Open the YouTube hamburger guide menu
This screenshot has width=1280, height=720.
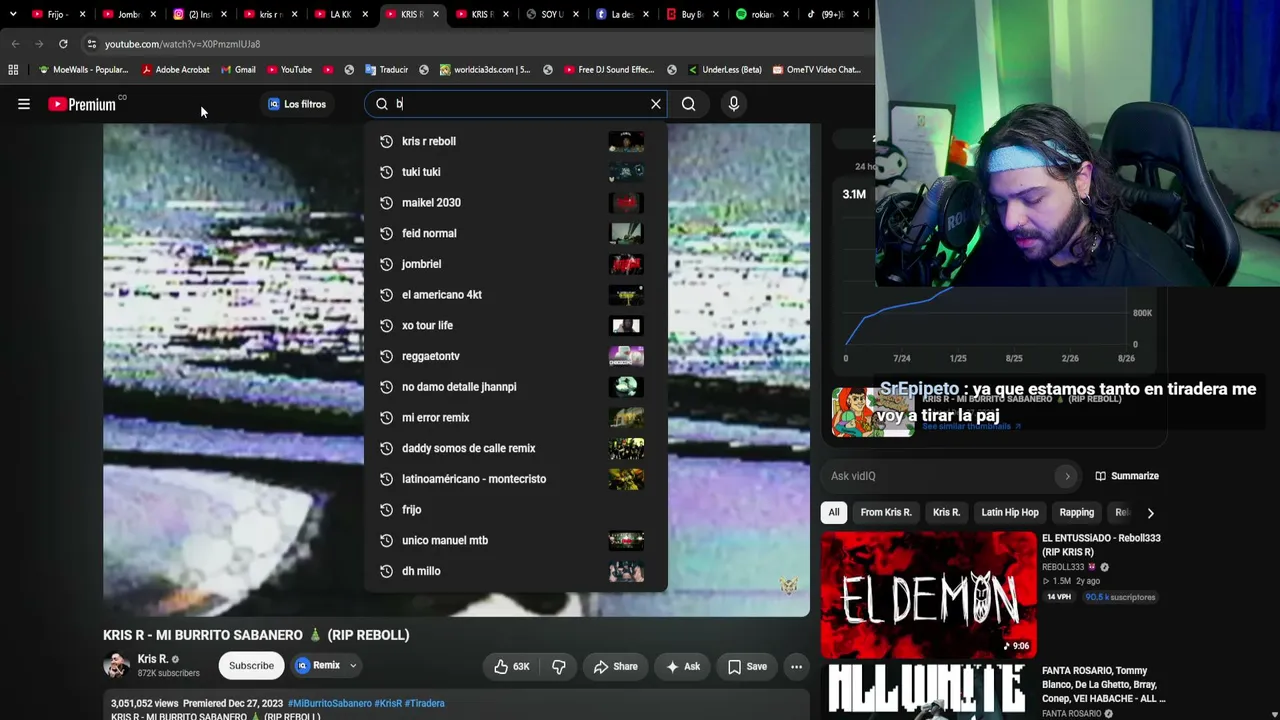click(24, 104)
